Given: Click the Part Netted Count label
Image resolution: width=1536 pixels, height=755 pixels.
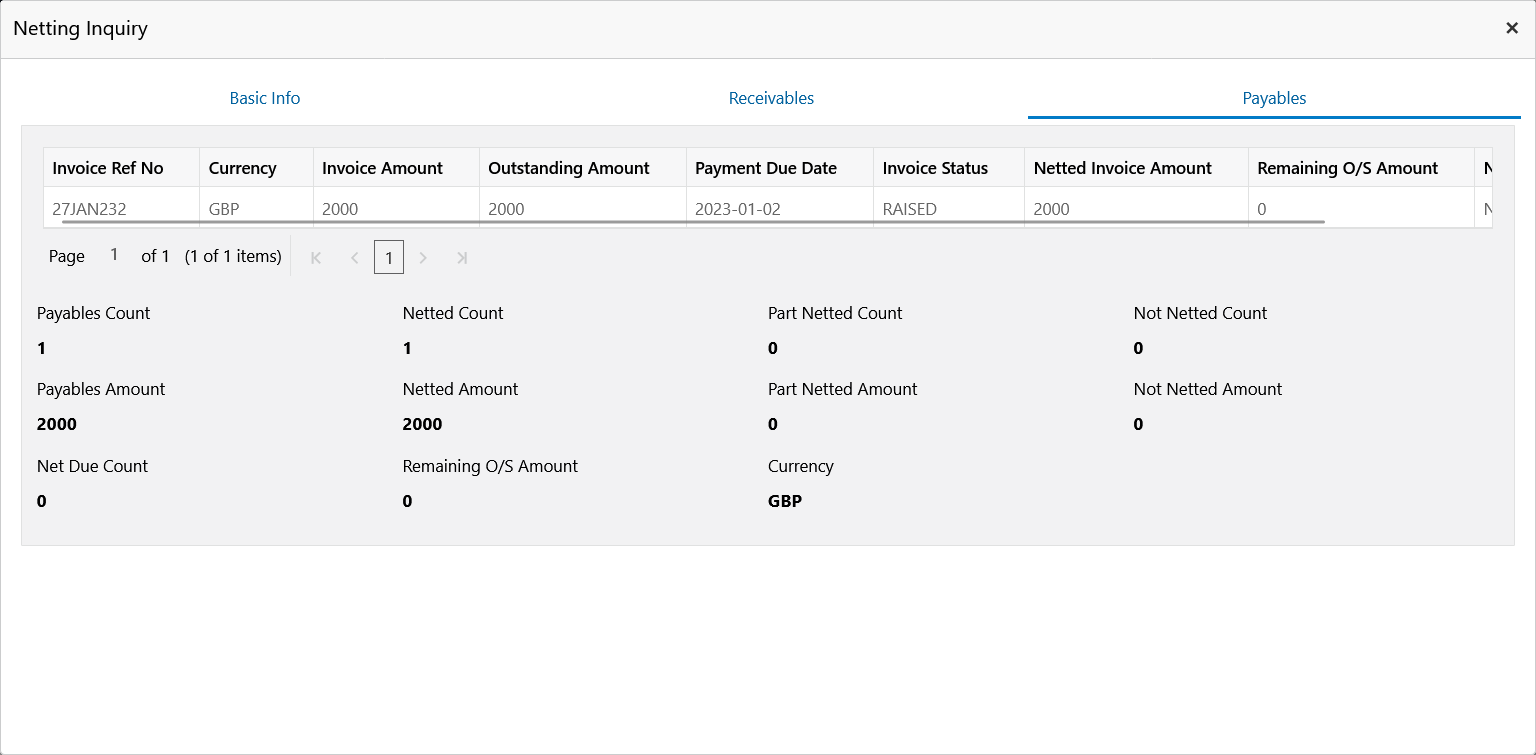Looking at the screenshot, I should point(835,313).
